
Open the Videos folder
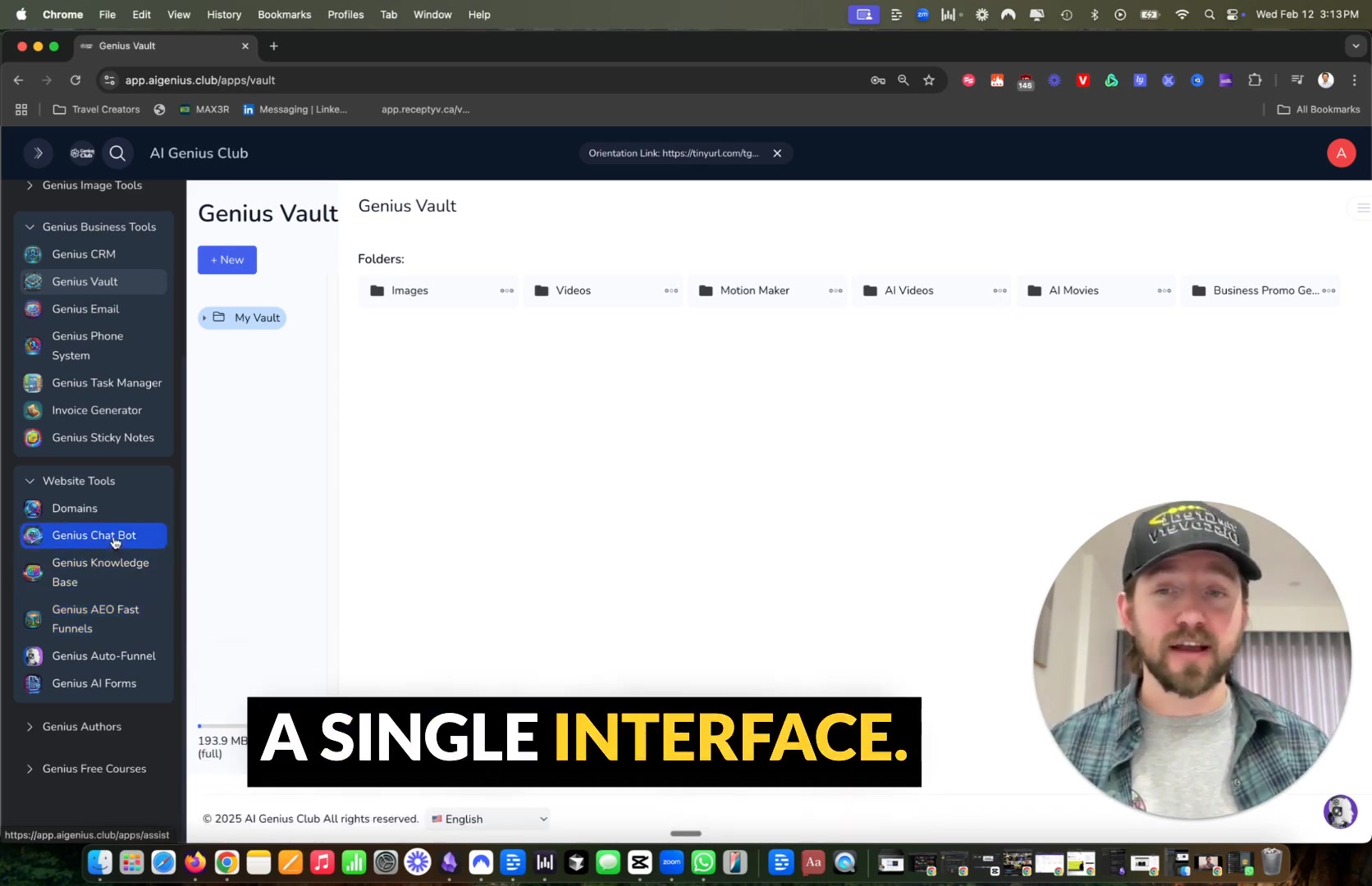pos(602,290)
